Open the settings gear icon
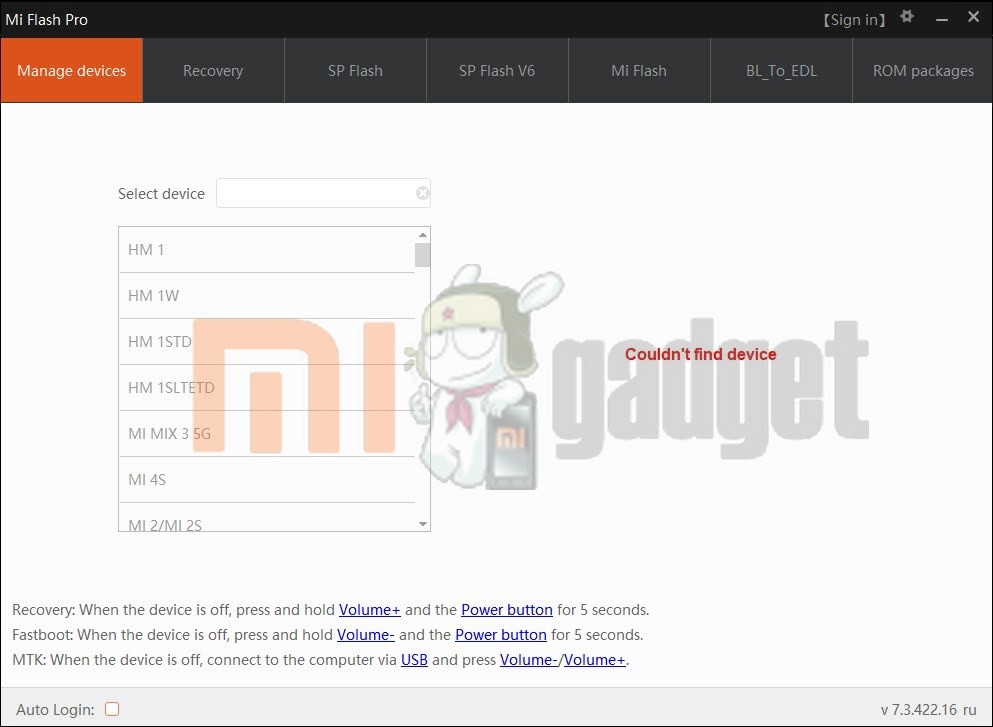 [907, 16]
